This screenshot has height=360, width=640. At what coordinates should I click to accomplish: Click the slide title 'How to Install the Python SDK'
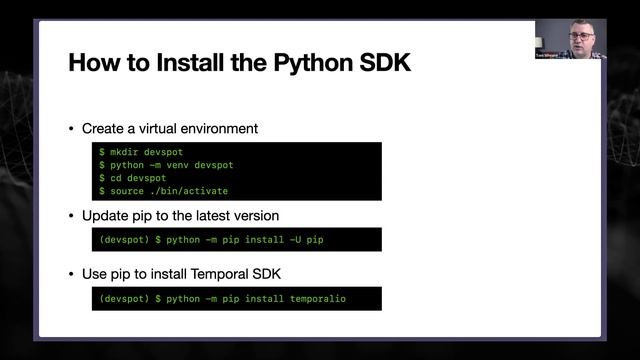click(x=239, y=62)
